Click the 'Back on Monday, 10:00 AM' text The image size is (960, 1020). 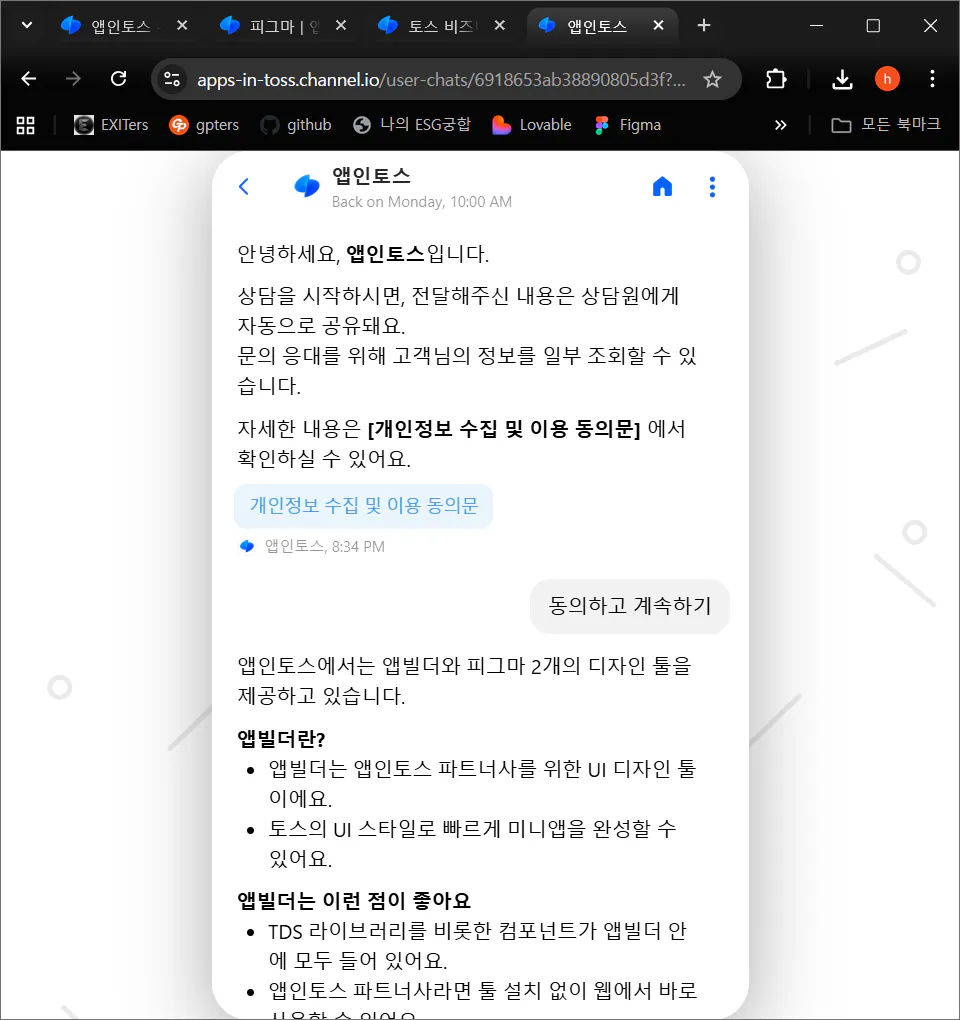point(421,202)
